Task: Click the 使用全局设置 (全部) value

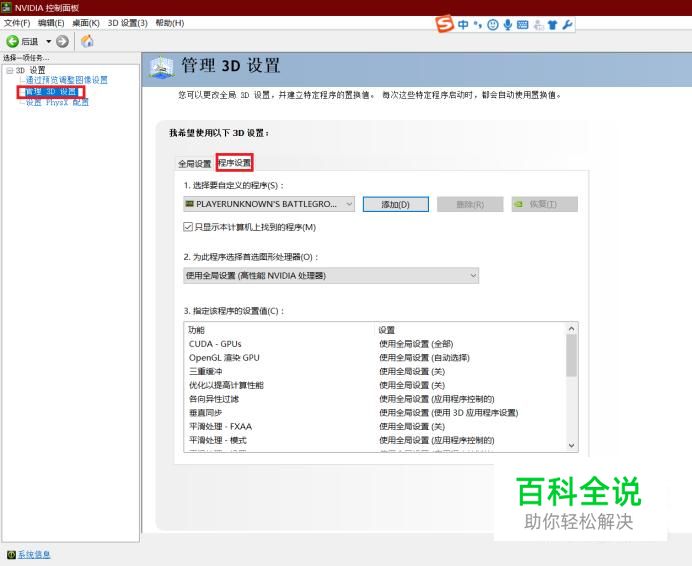Action: pyautogui.click(x=416, y=344)
